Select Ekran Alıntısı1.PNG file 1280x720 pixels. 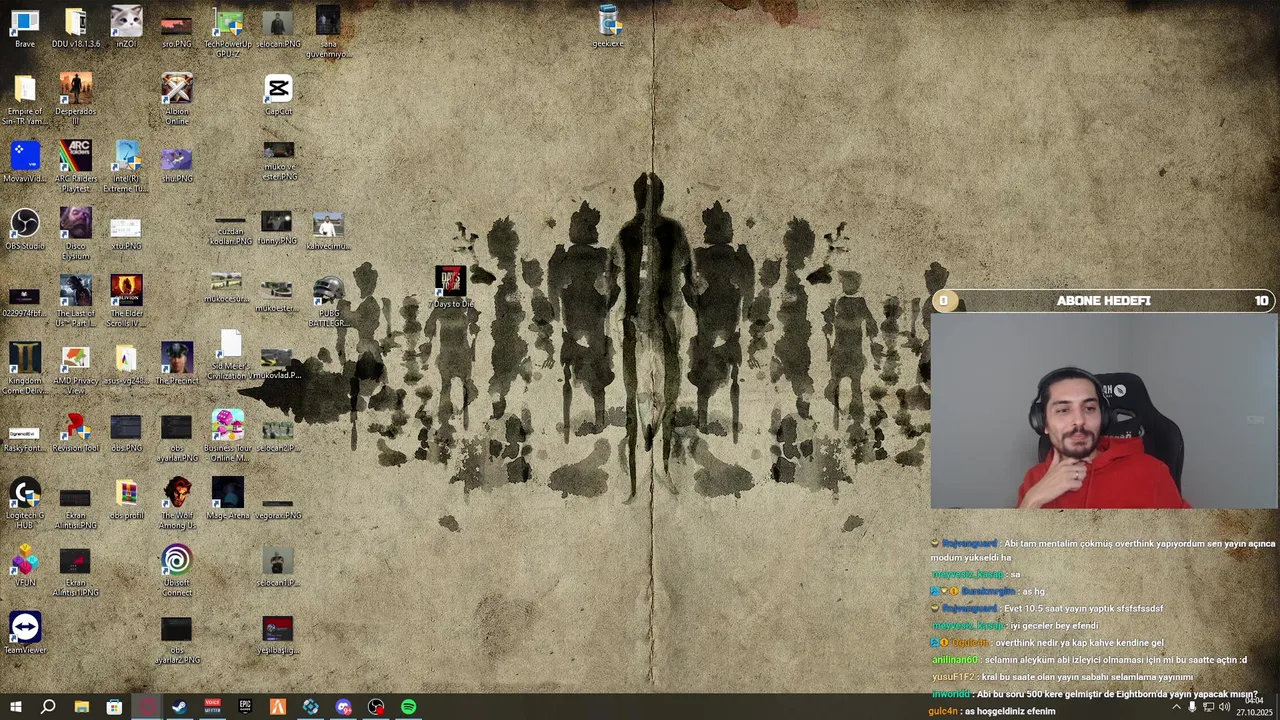76,573
